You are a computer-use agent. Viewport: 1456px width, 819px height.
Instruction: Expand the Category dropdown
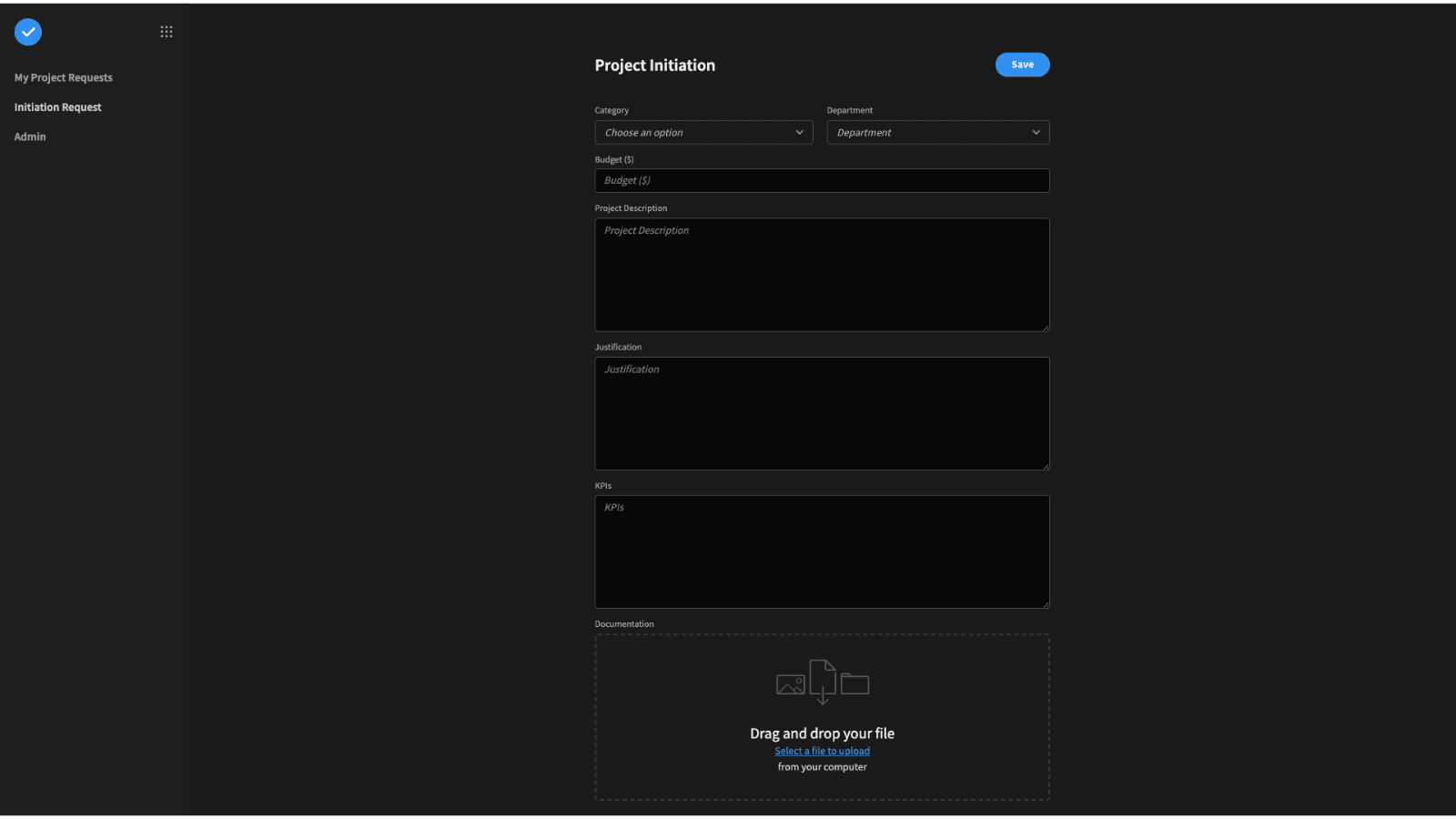click(x=703, y=133)
